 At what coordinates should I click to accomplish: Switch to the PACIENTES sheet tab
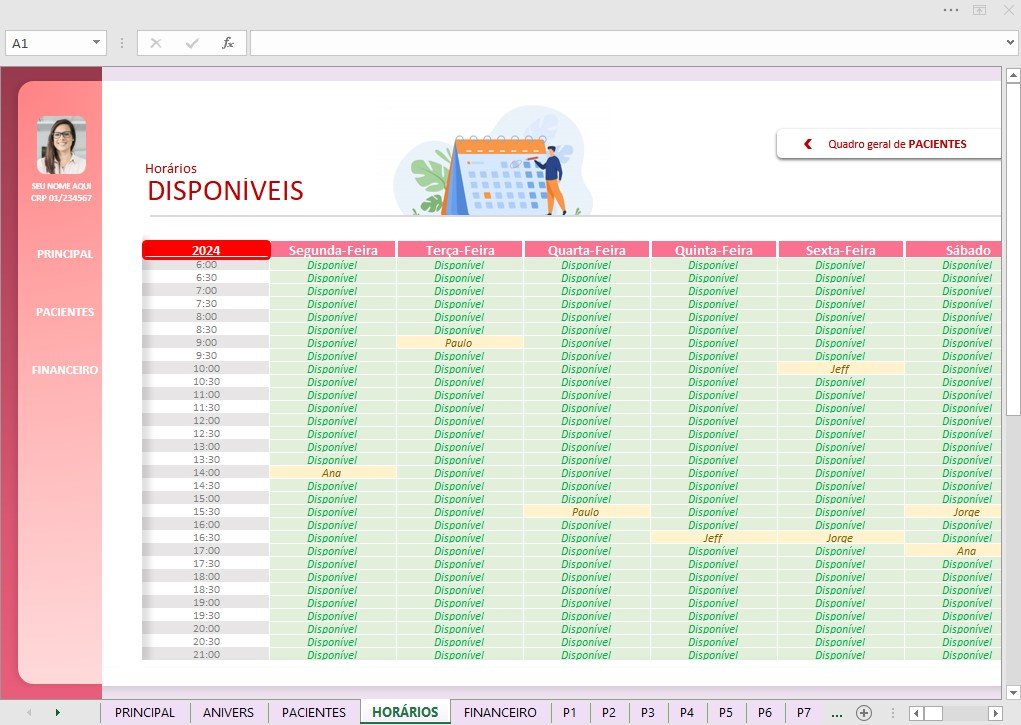point(314,713)
